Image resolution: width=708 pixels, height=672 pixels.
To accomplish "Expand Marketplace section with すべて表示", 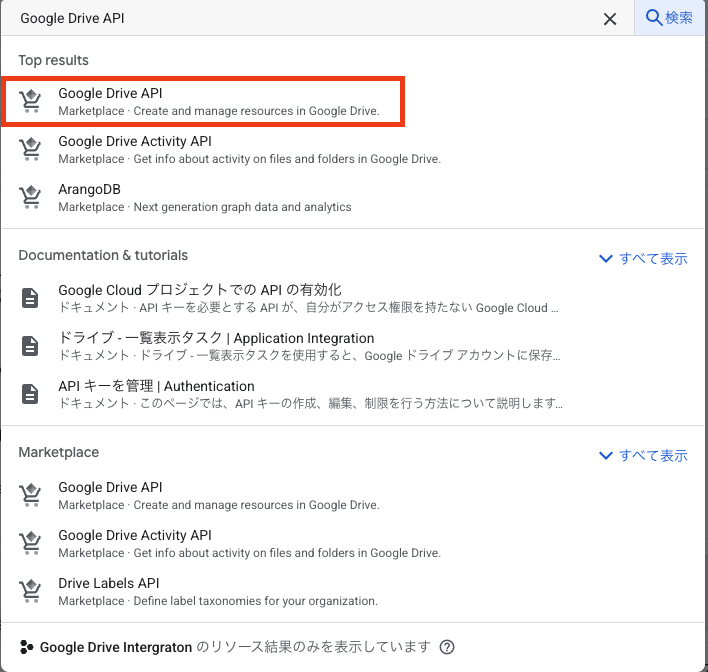I will pyautogui.click(x=643, y=455).
